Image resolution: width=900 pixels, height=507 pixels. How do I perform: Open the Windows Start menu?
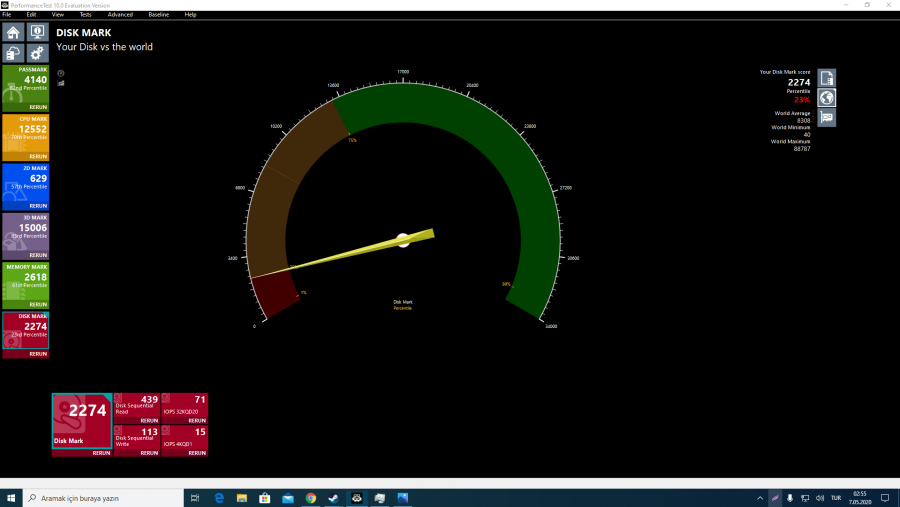(x=11, y=498)
